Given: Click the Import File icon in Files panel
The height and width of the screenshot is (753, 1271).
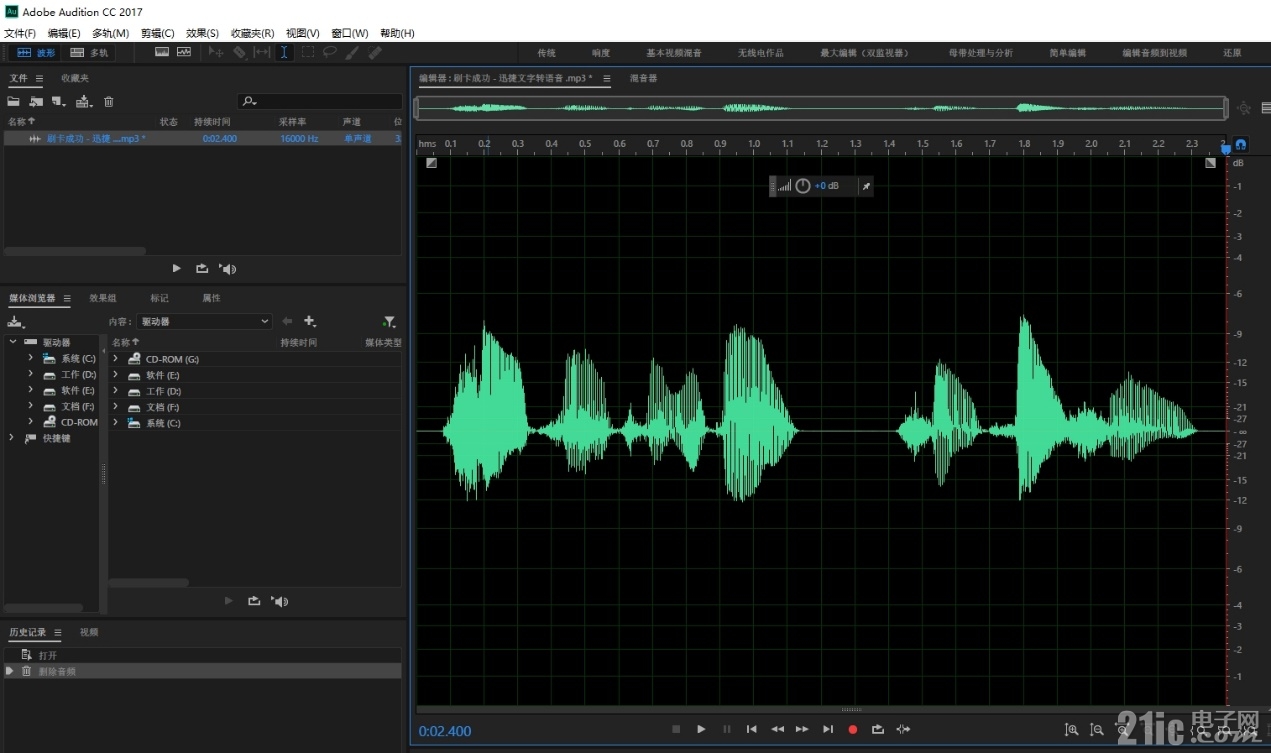Looking at the screenshot, I should 36,101.
